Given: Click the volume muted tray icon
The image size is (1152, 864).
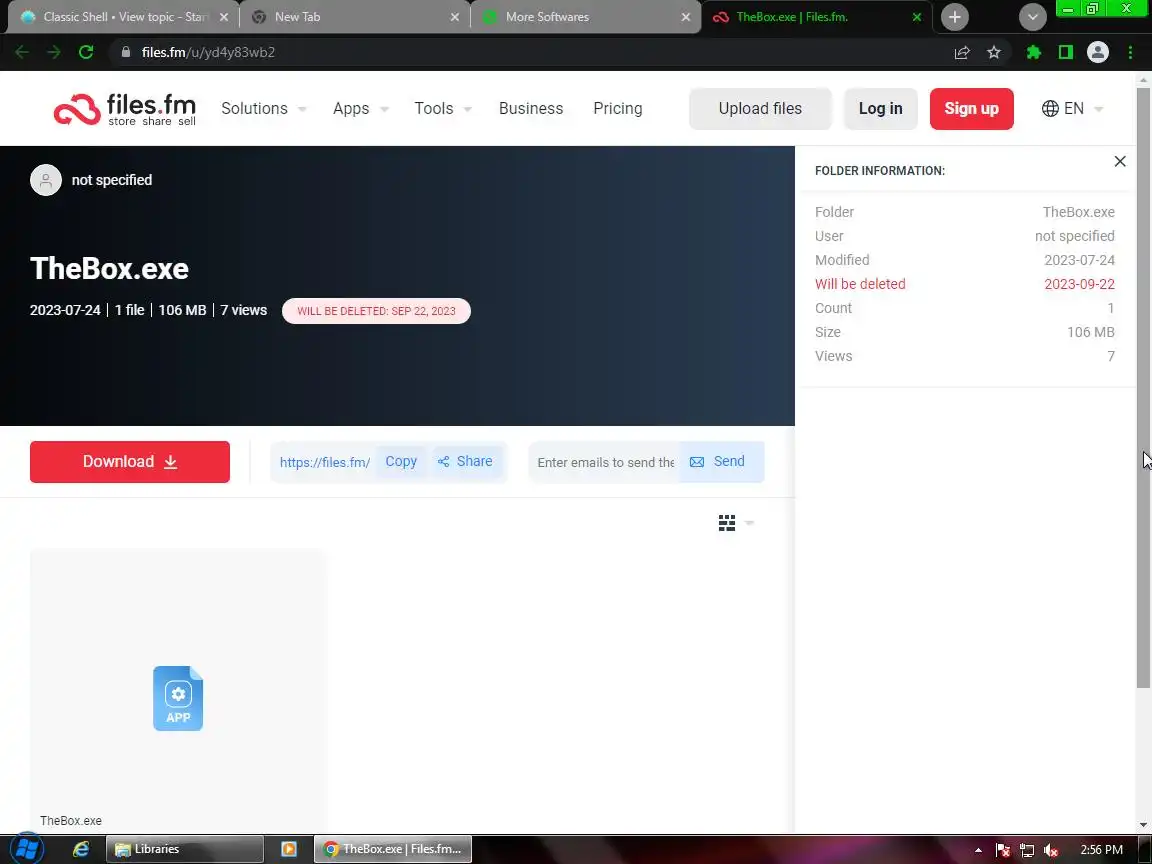Looking at the screenshot, I should click(1051, 850).
